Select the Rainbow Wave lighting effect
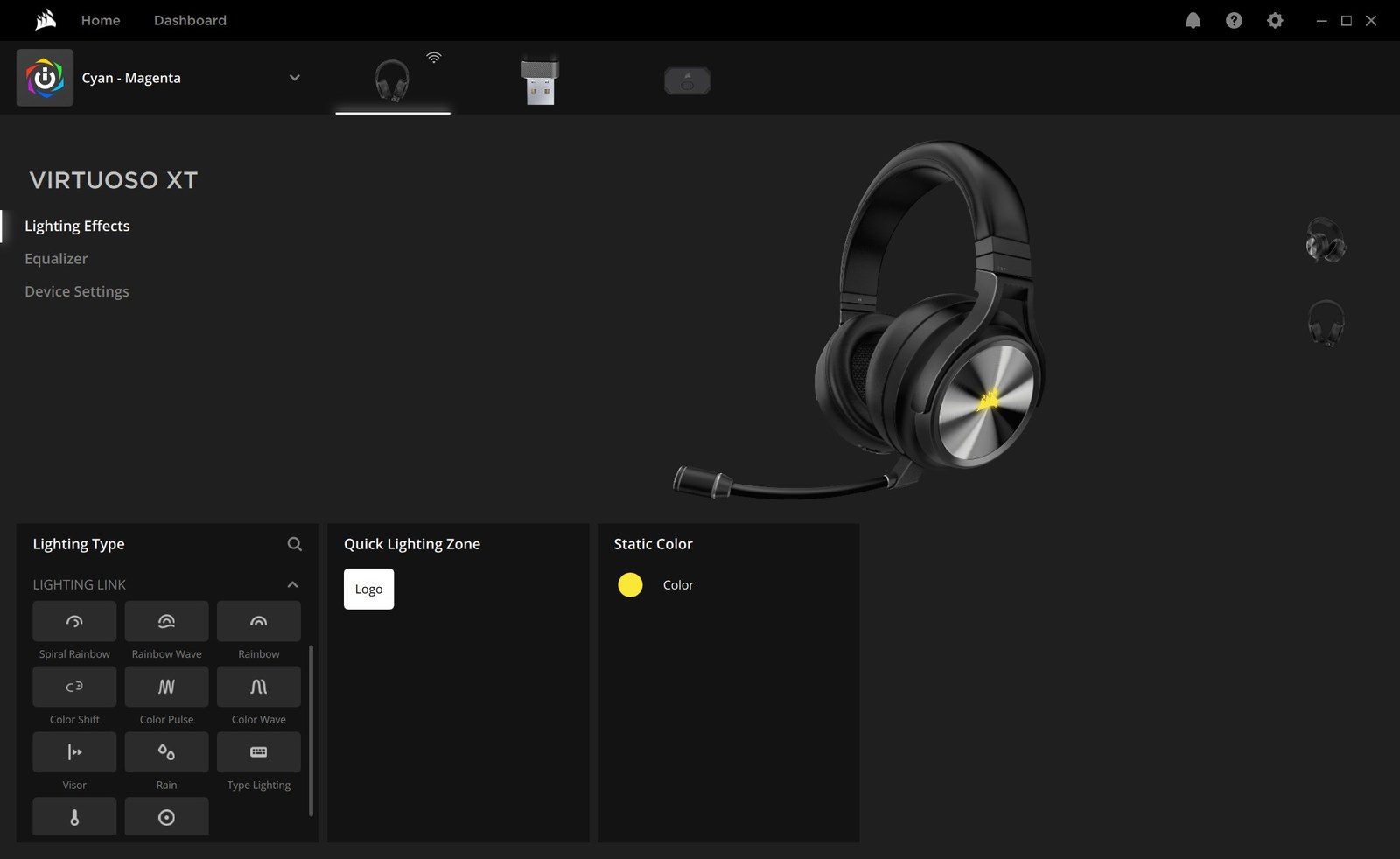The height and width of the screenshot is (859, 1400). pos(166,621)
